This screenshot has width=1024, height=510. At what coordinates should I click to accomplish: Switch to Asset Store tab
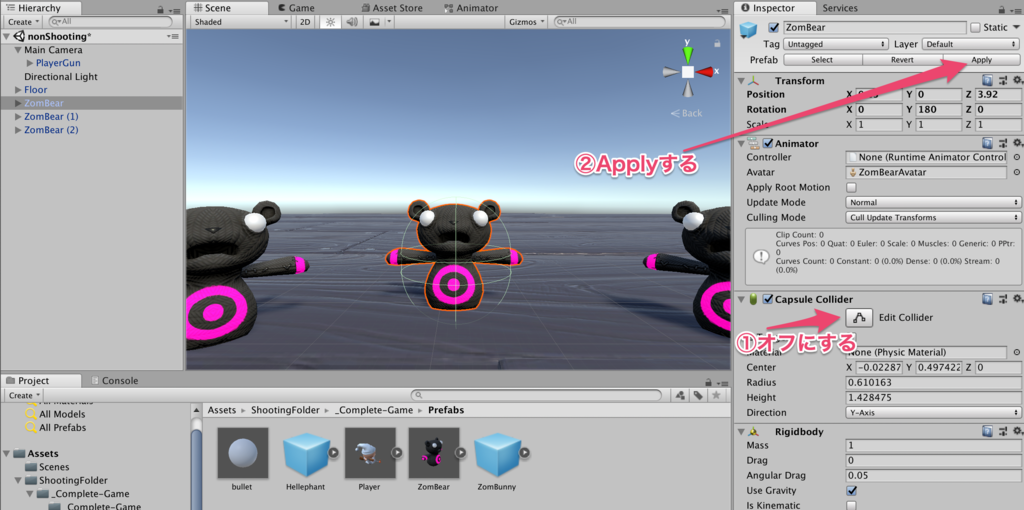[391, 8]
